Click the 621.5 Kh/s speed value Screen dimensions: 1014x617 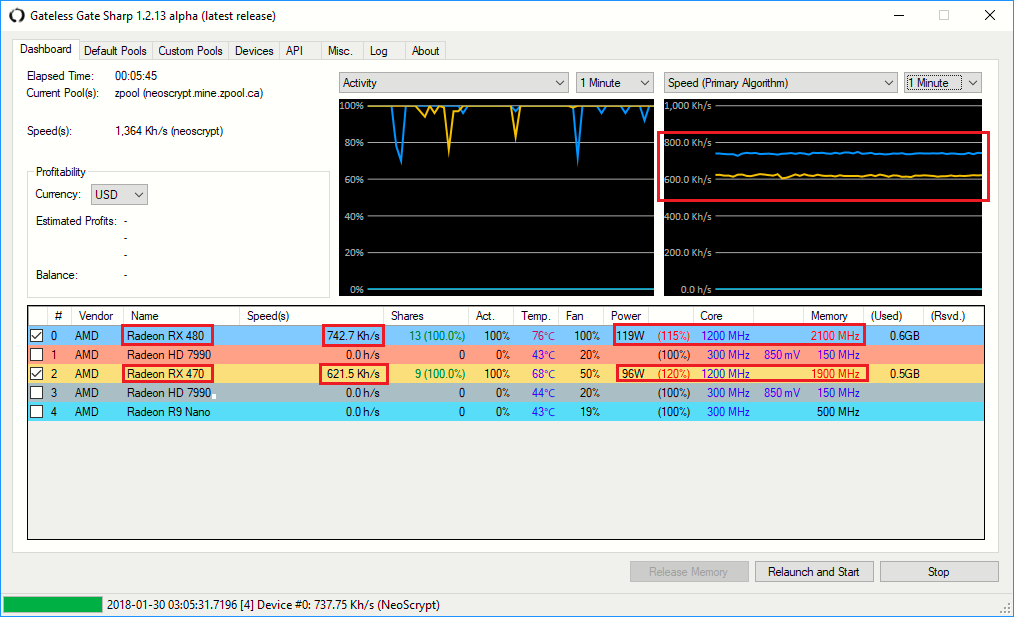(x=353, y=374)
